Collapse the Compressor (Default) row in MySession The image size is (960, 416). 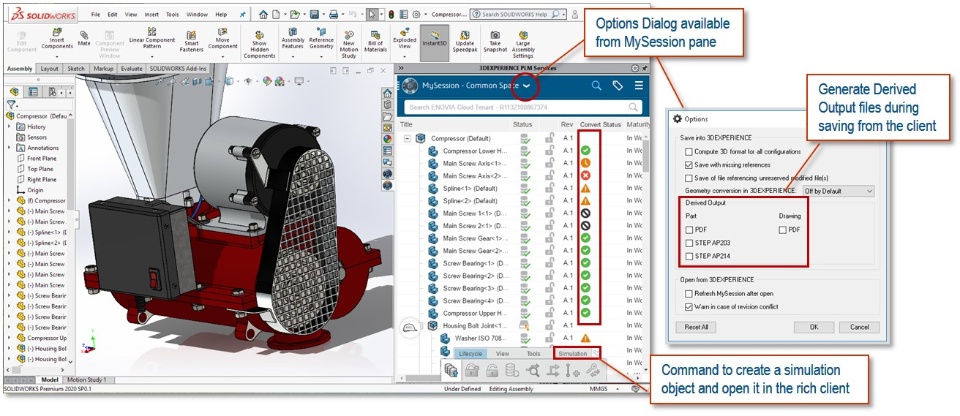(x=407, y=138)
